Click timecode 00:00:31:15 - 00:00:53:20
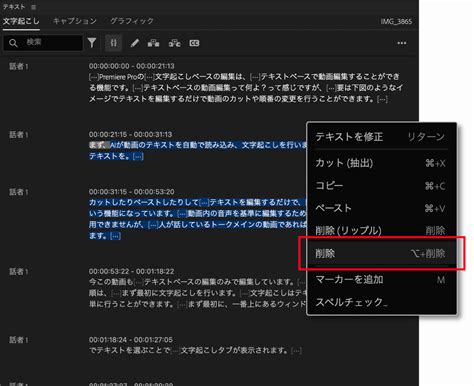 tap(131, 192)
